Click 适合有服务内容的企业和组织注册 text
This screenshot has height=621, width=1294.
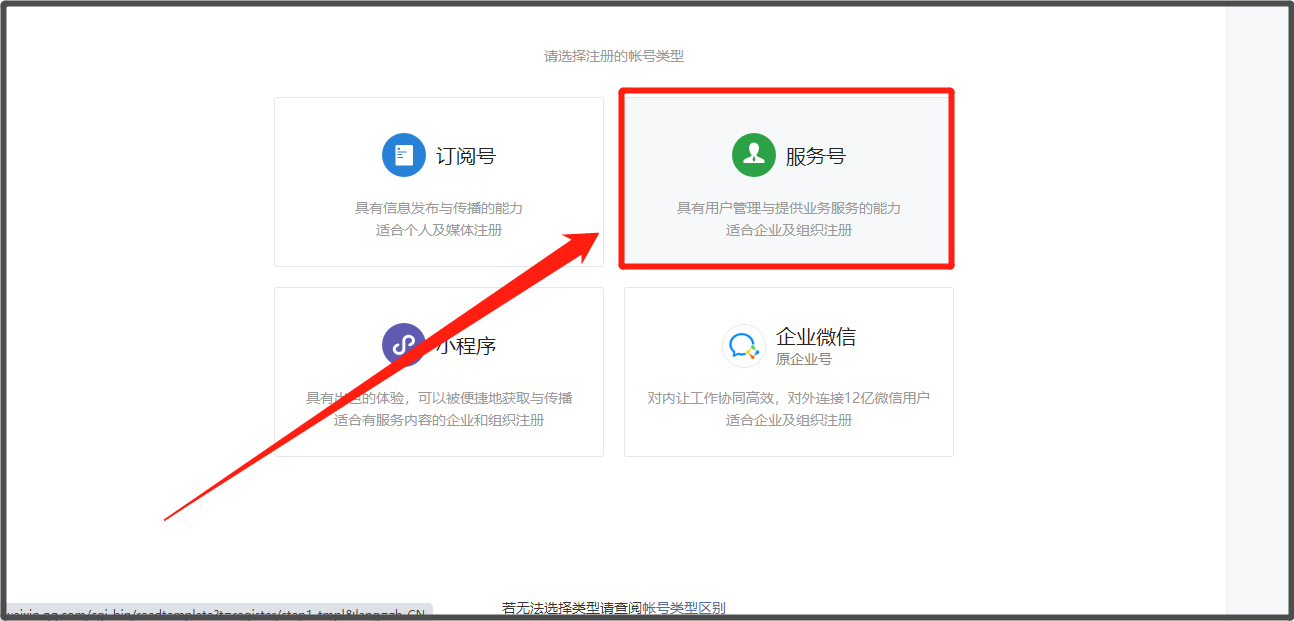click(439, 420)
